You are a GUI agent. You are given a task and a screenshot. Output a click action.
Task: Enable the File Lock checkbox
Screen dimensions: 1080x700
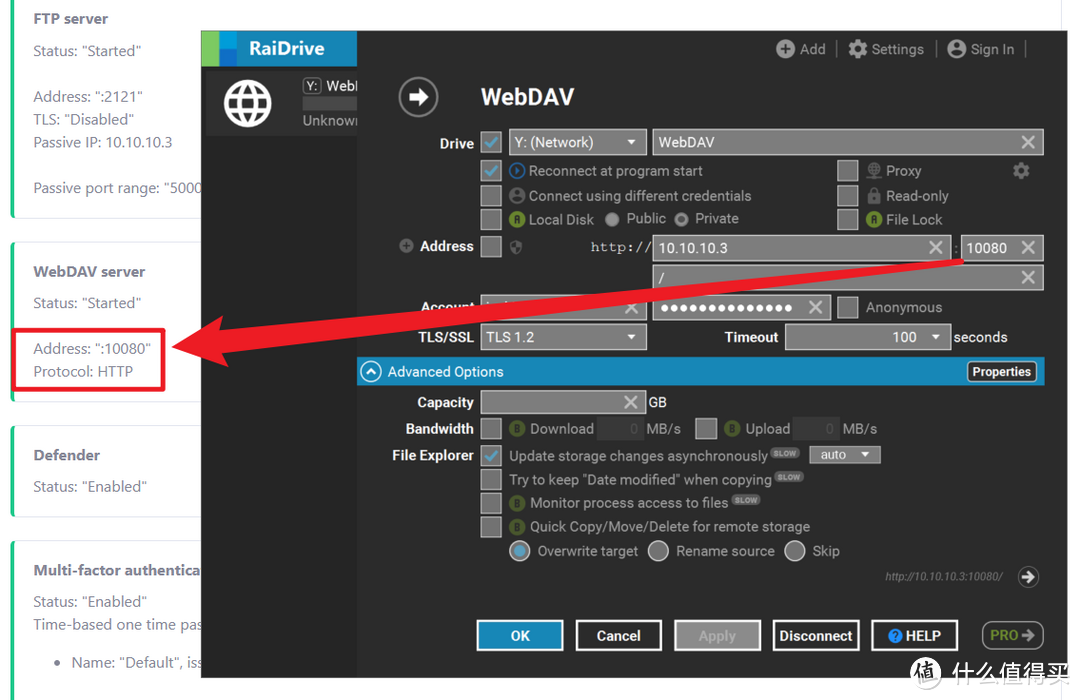click(x=848, y=220)
